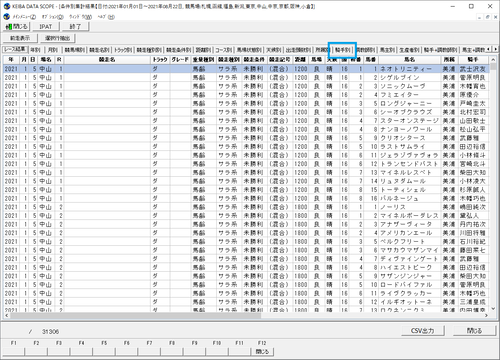Click the blank button under F11
The width and height of the screenshot is (500, 360).
click(x=239, y=352)
